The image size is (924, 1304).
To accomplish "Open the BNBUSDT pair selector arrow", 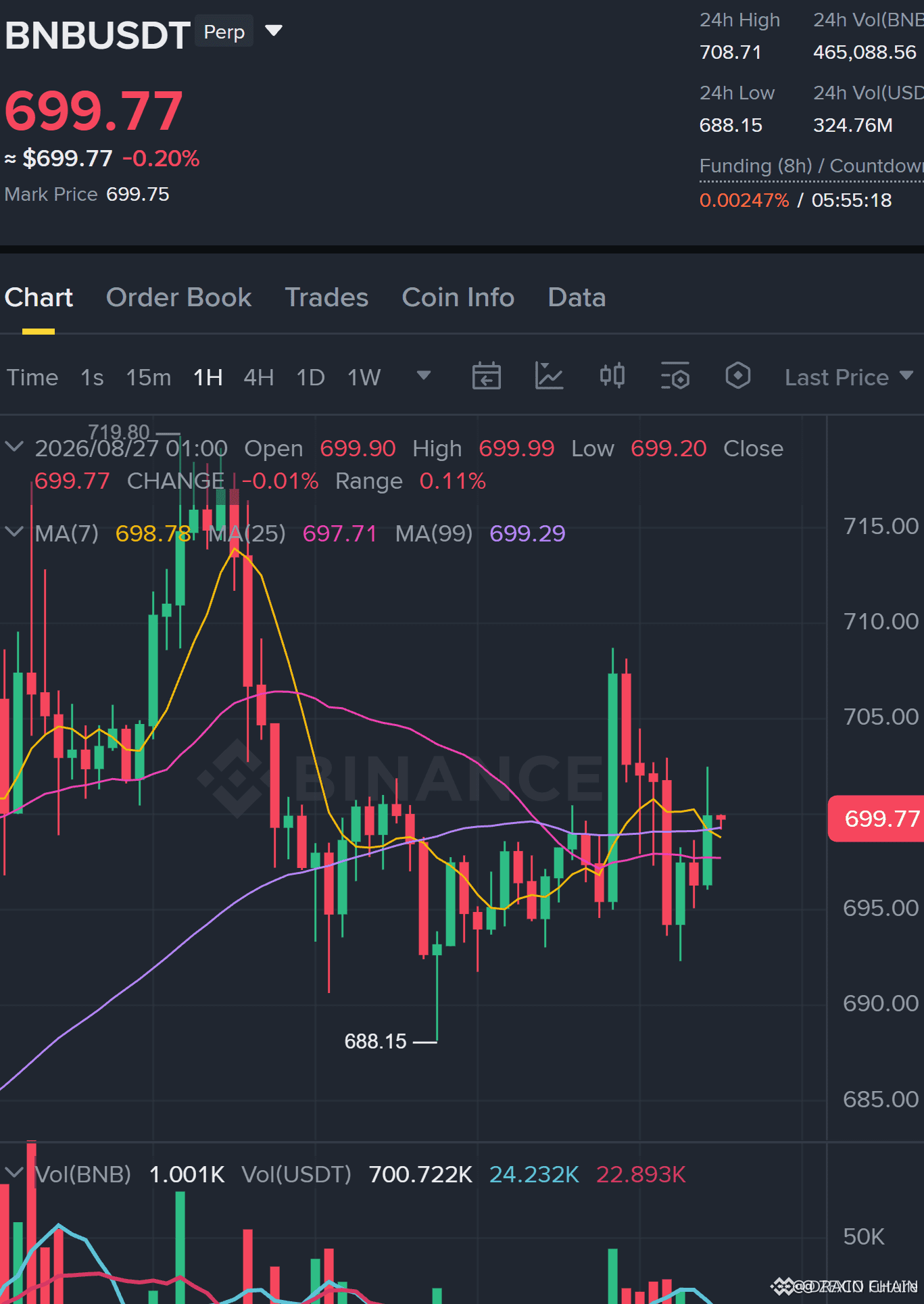I will click(273, 30).
